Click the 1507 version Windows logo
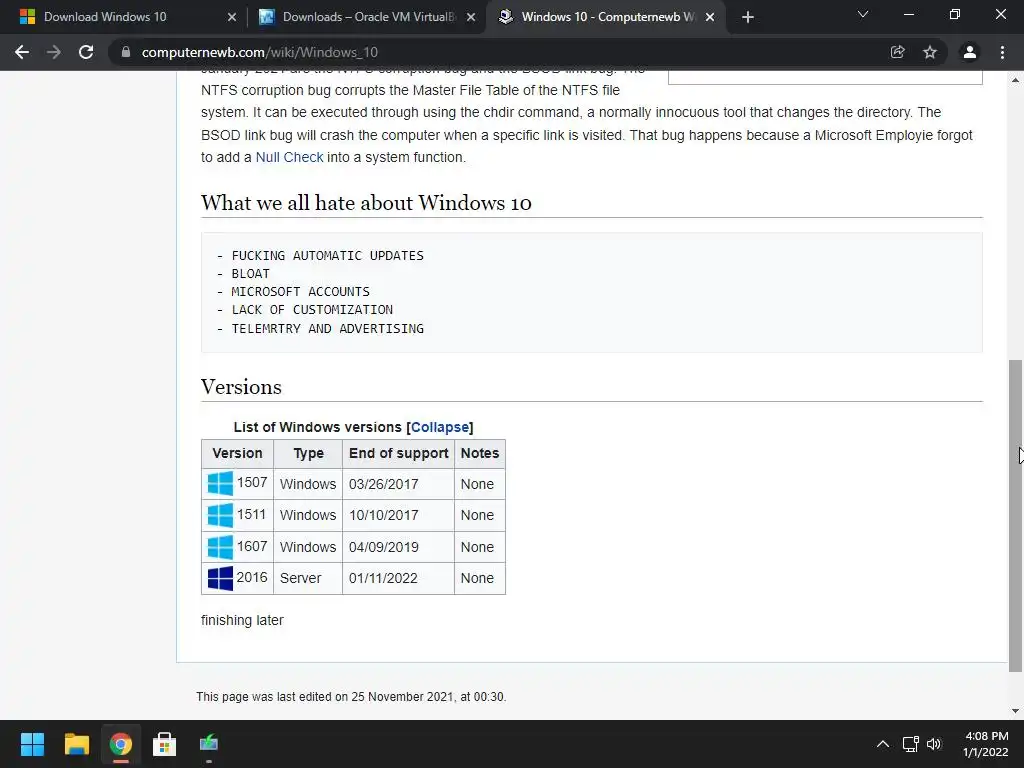 (220, 483)
